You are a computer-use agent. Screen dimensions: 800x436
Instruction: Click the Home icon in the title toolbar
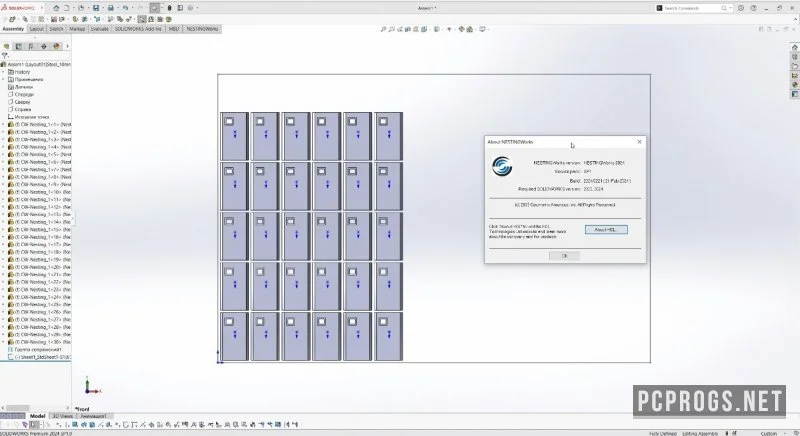click(57, 8)
